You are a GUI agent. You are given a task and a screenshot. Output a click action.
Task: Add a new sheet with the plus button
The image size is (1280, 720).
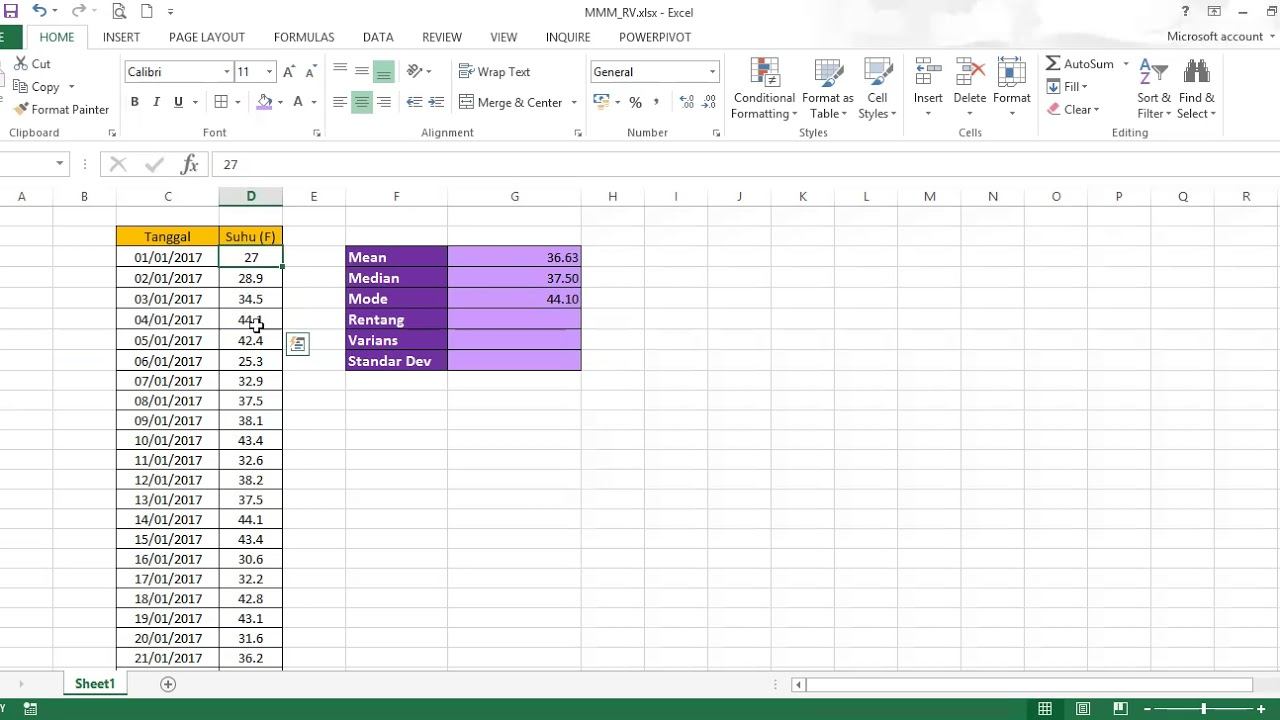pos(168,684)
